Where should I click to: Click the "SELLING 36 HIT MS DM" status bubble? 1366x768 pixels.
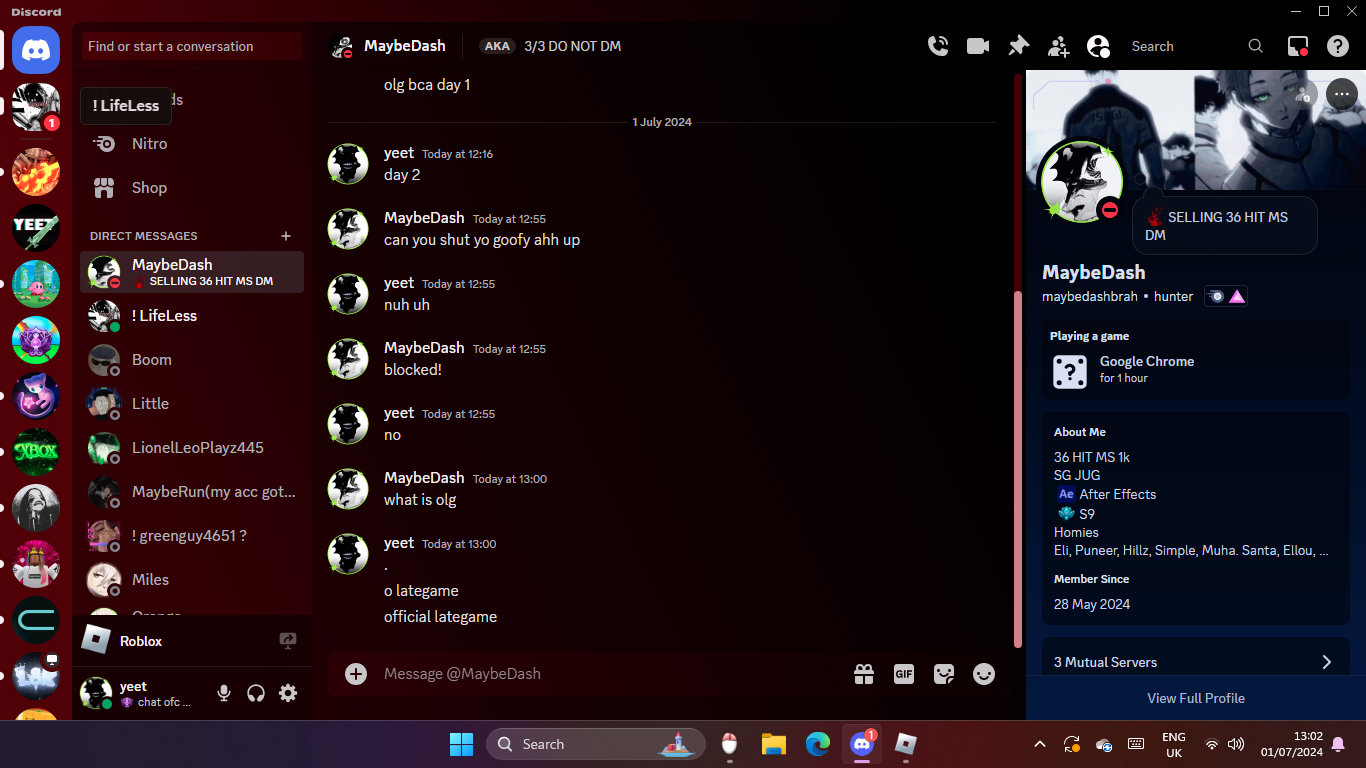(1225, 226)
